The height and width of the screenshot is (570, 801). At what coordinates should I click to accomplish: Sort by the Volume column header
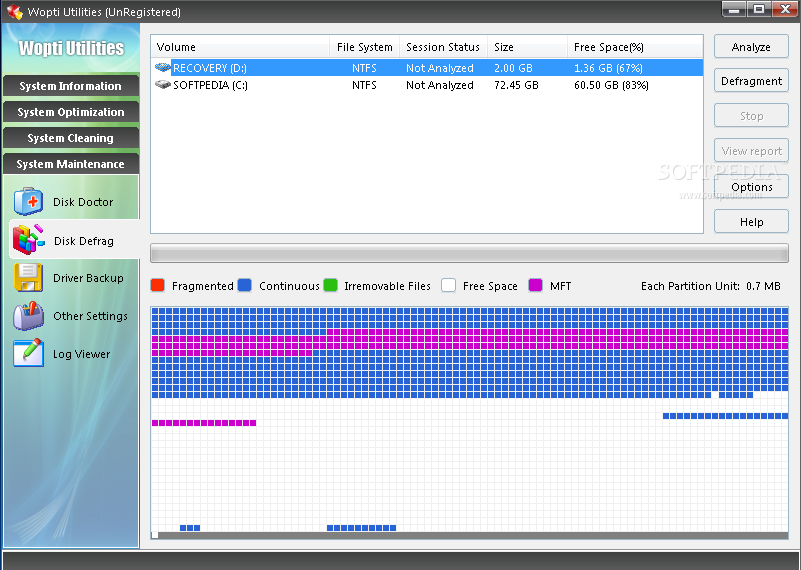tap(240, 47)
